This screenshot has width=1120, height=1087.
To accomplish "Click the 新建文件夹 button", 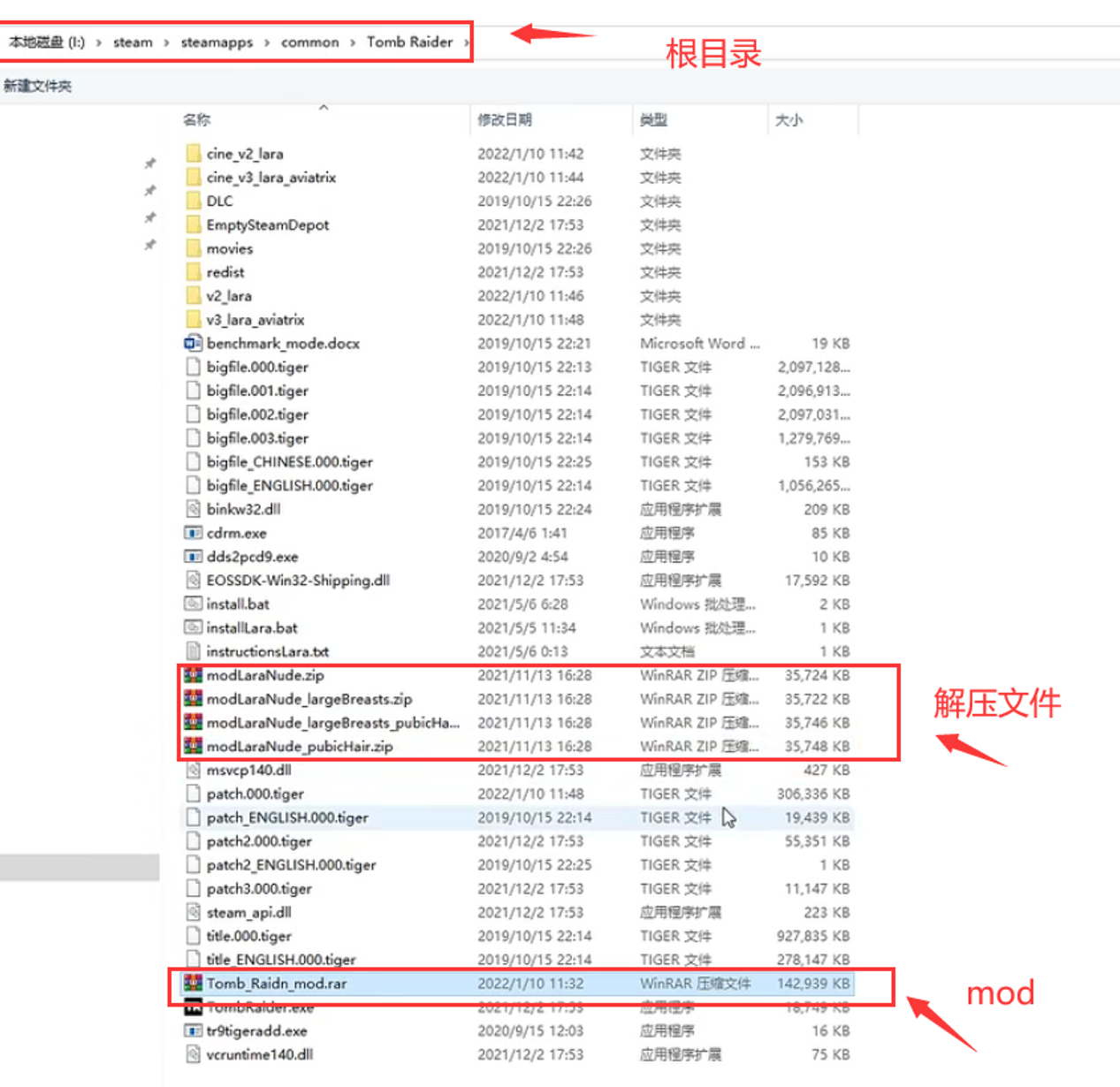I will point(38,86).
